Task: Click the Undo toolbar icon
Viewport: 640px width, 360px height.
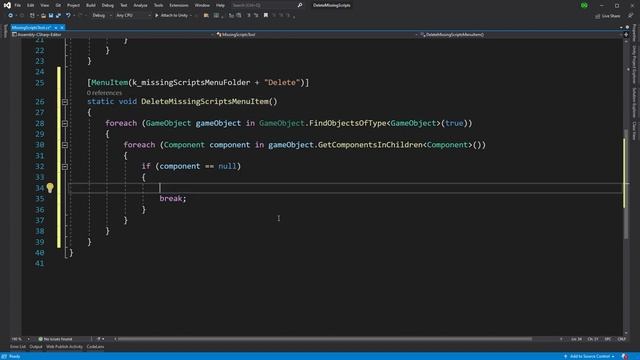Action: [x=68, y=16]
